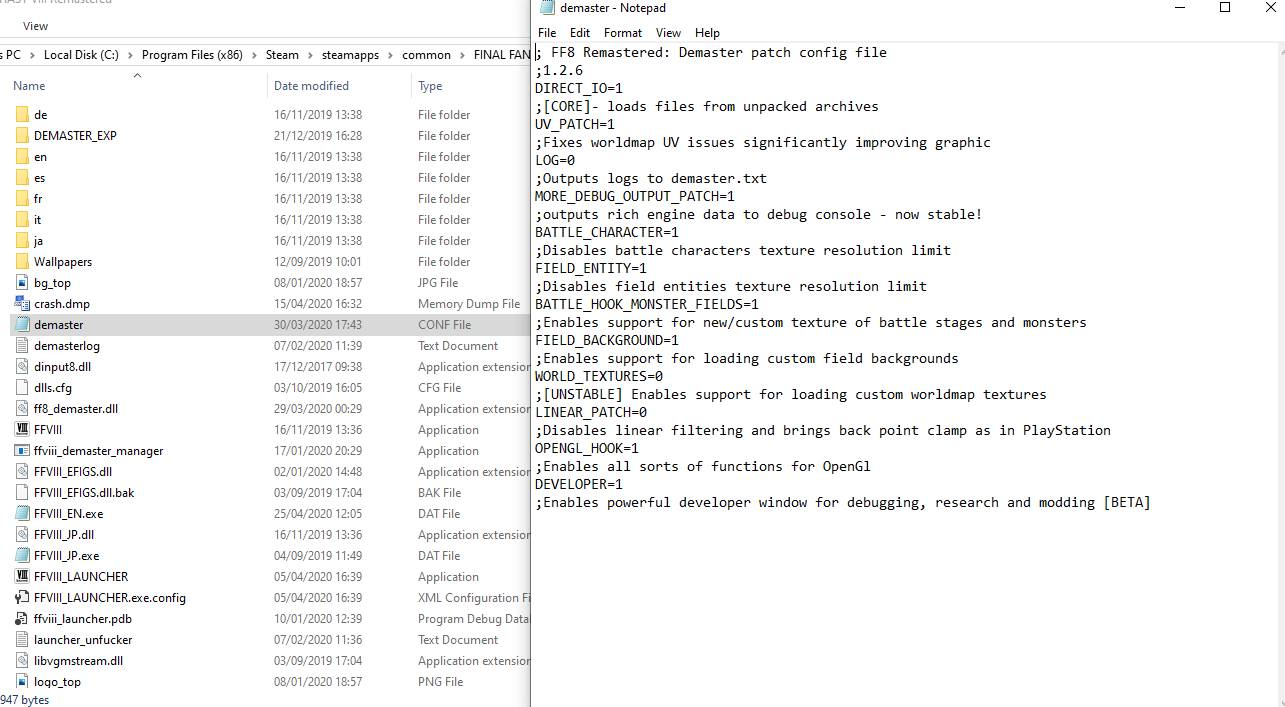Open the View tab in File Explorer

point(35,26)
